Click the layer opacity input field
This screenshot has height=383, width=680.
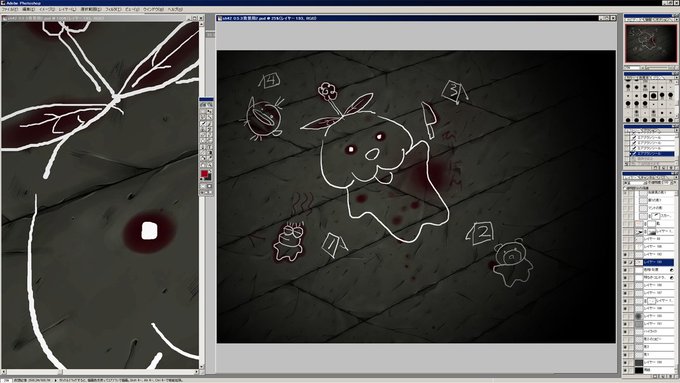(666, 183)
